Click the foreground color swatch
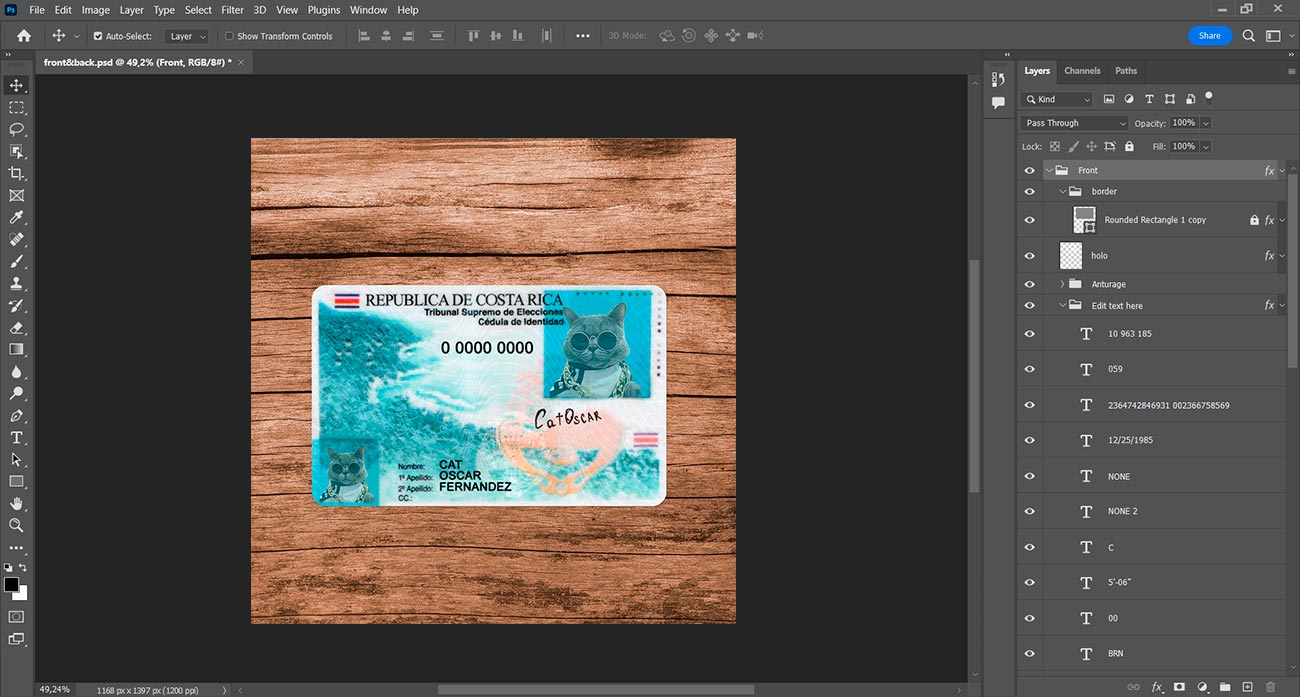The image size is (1300, 697). point(11,584)
